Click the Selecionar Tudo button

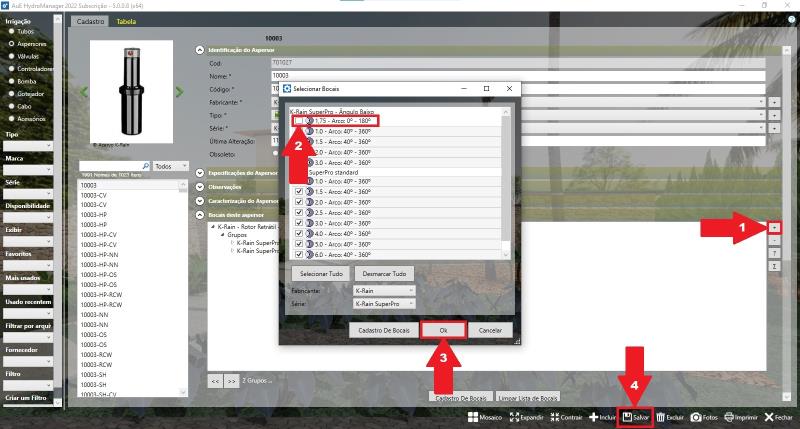point(319,273)
